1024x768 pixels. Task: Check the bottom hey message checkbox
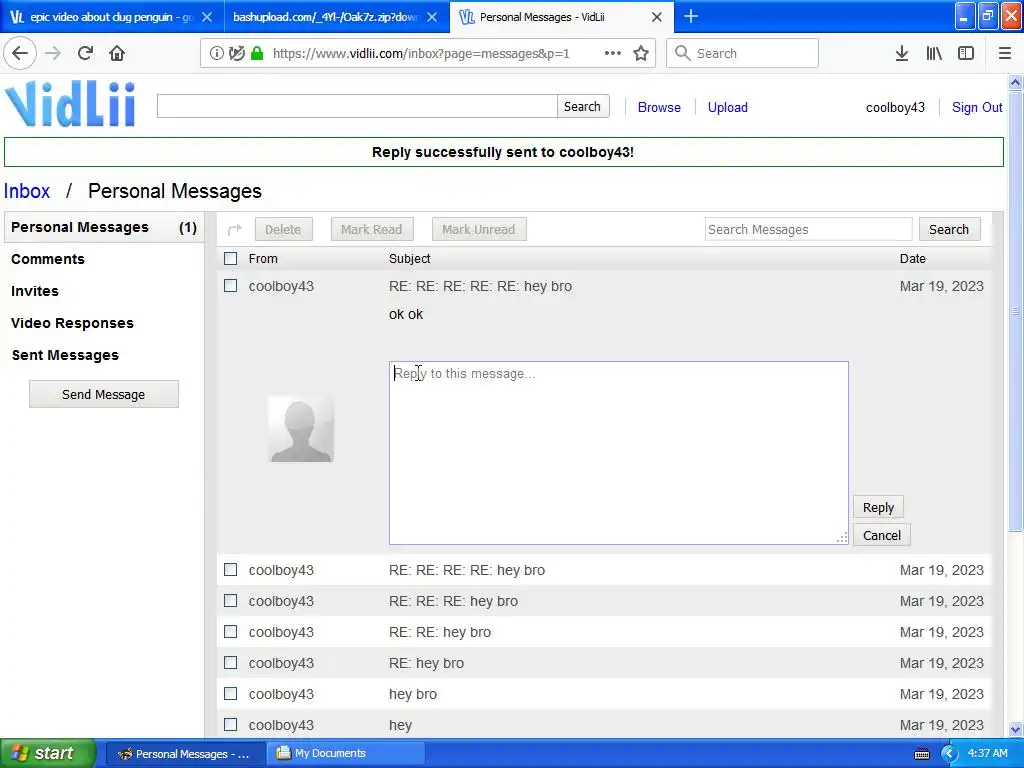click(231, 724)
